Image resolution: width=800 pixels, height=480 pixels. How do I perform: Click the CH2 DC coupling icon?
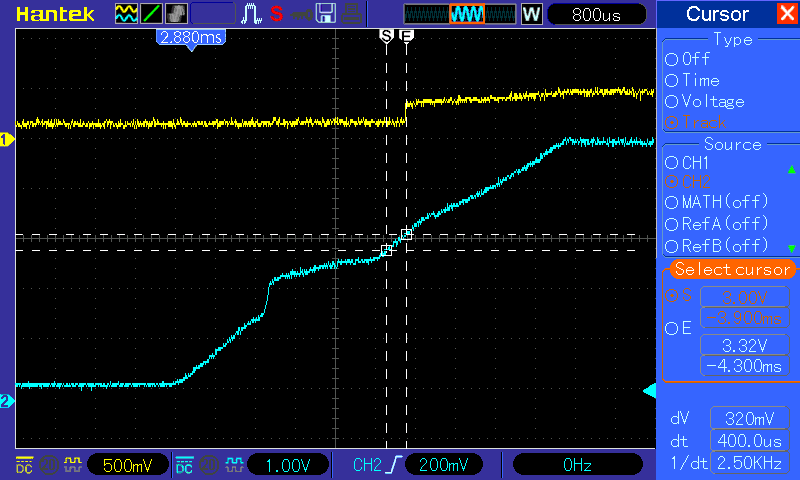[x=184, y=465]
